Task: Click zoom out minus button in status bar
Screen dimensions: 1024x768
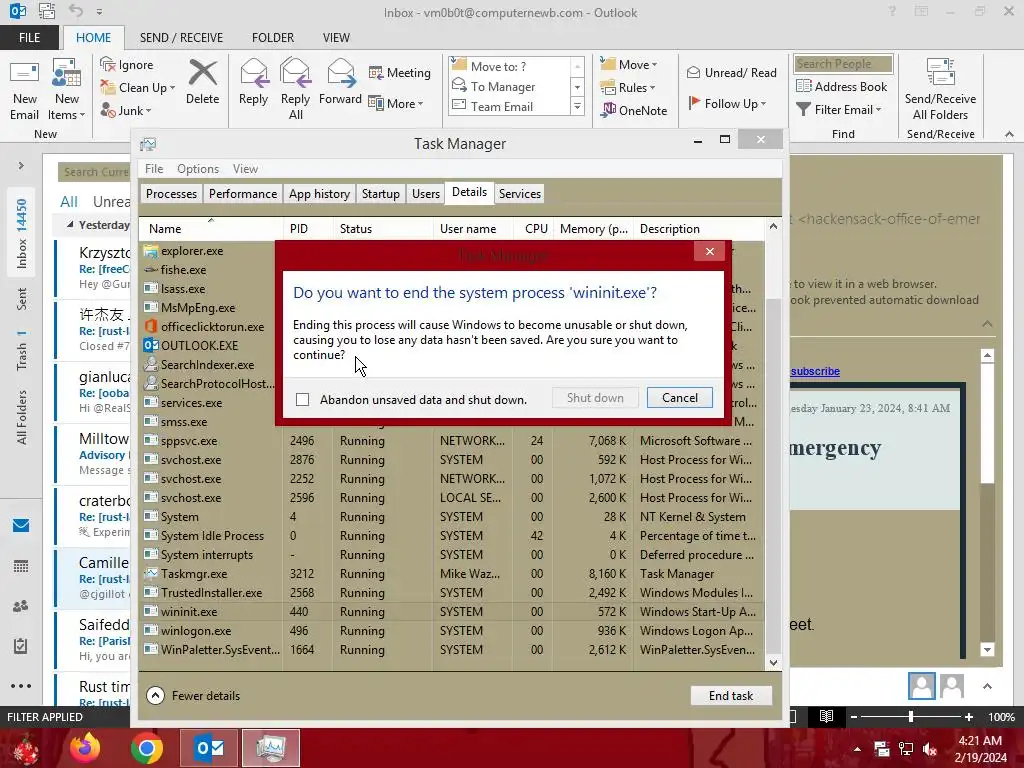Action: (x=854, y=716)
